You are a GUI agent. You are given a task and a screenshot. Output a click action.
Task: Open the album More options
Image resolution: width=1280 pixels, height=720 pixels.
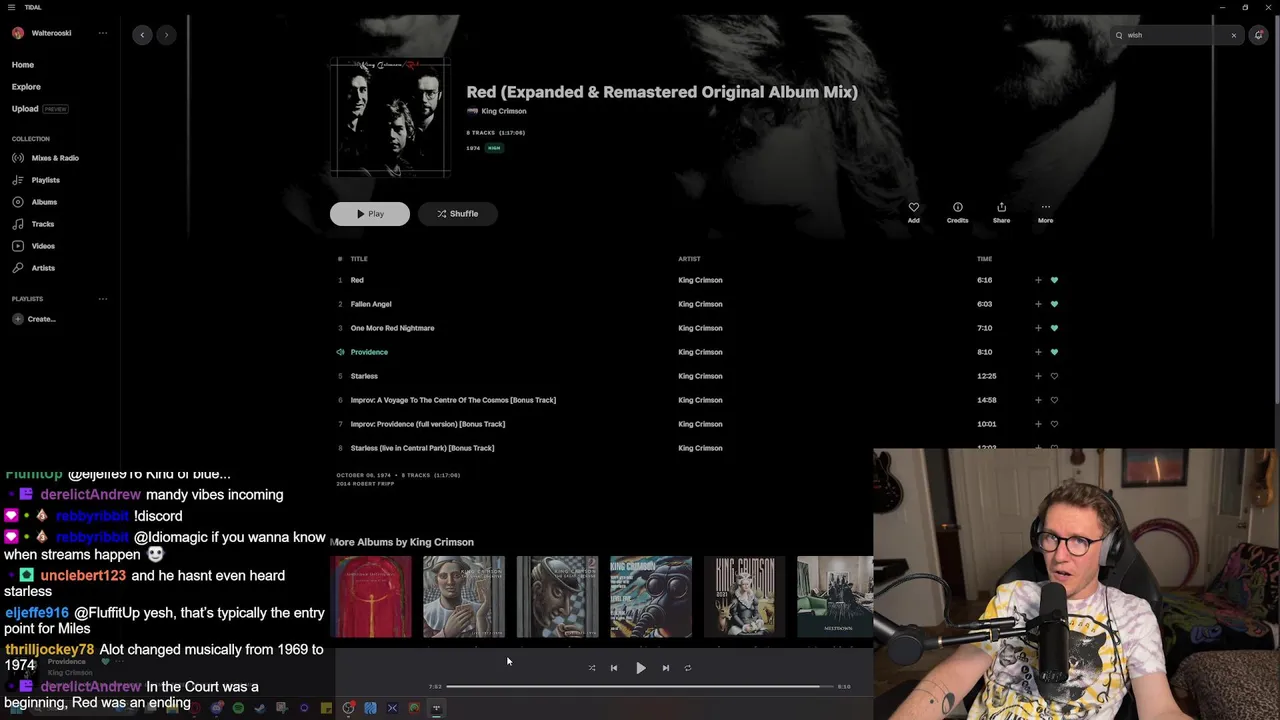[1045, 213]
